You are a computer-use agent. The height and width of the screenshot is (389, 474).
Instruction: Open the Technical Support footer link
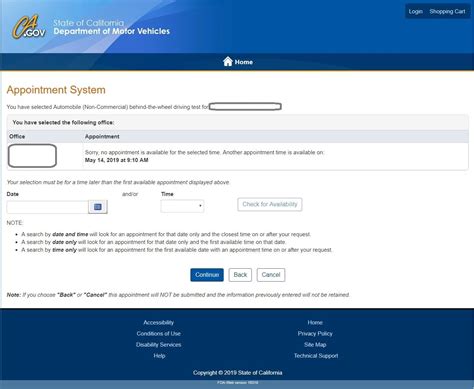point(316,356)
